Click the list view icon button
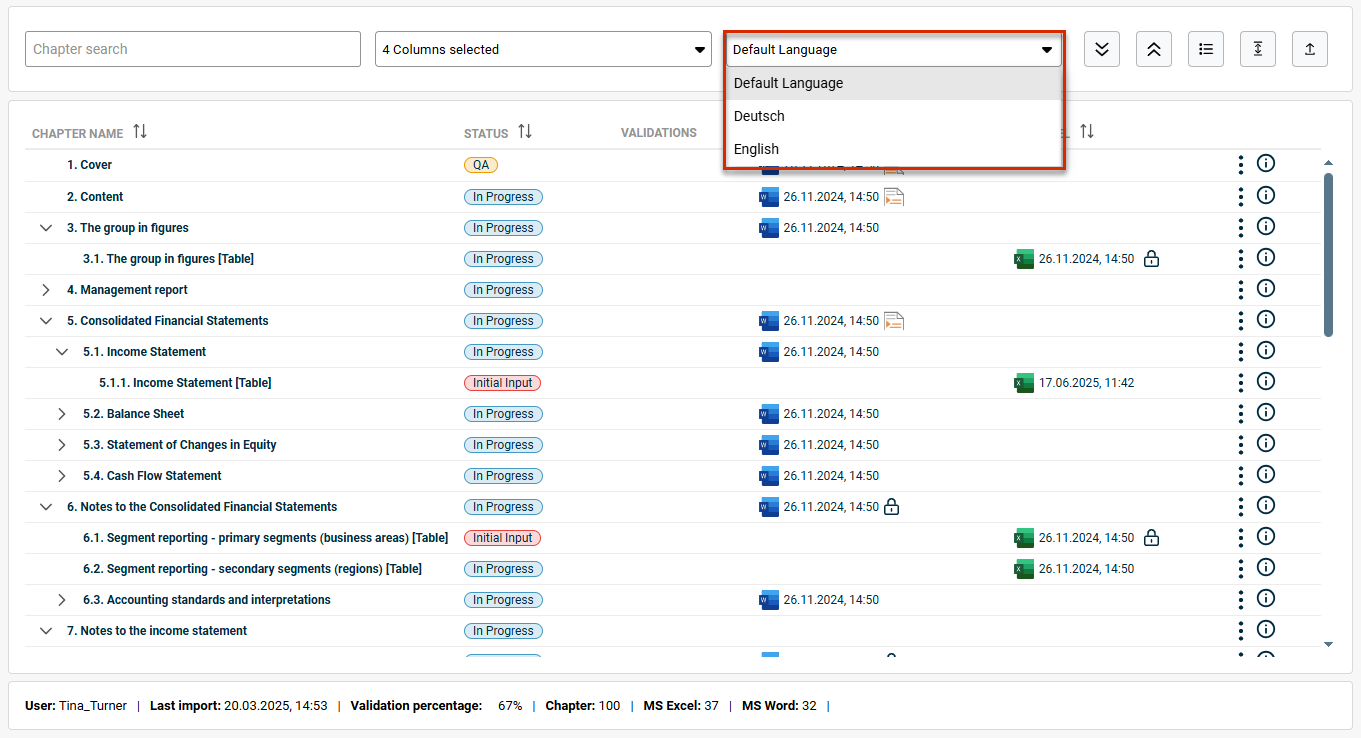 tap(1206, 49)
